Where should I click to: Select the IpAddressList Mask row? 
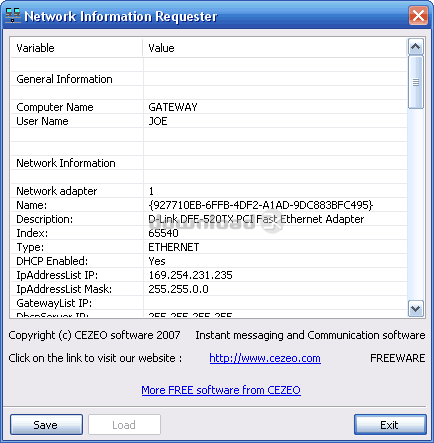click(x=209, y=289)
